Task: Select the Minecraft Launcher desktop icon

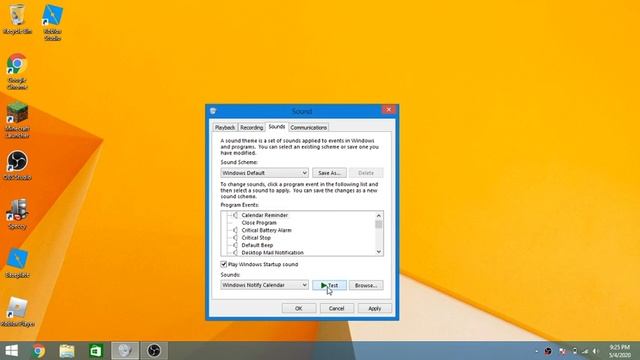Action: [x=17, y=120]
